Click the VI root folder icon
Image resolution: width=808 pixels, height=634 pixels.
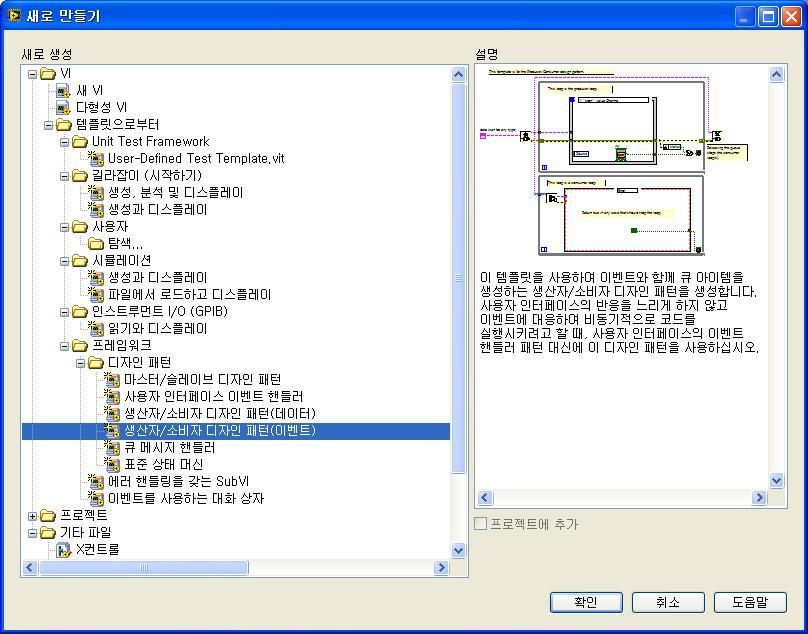tap(47, 74)
